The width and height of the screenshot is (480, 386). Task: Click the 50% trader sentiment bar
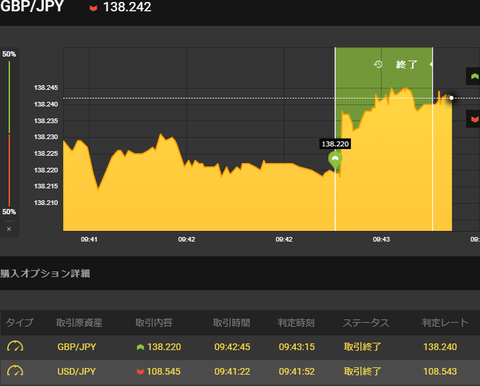(x=9, y=133)
